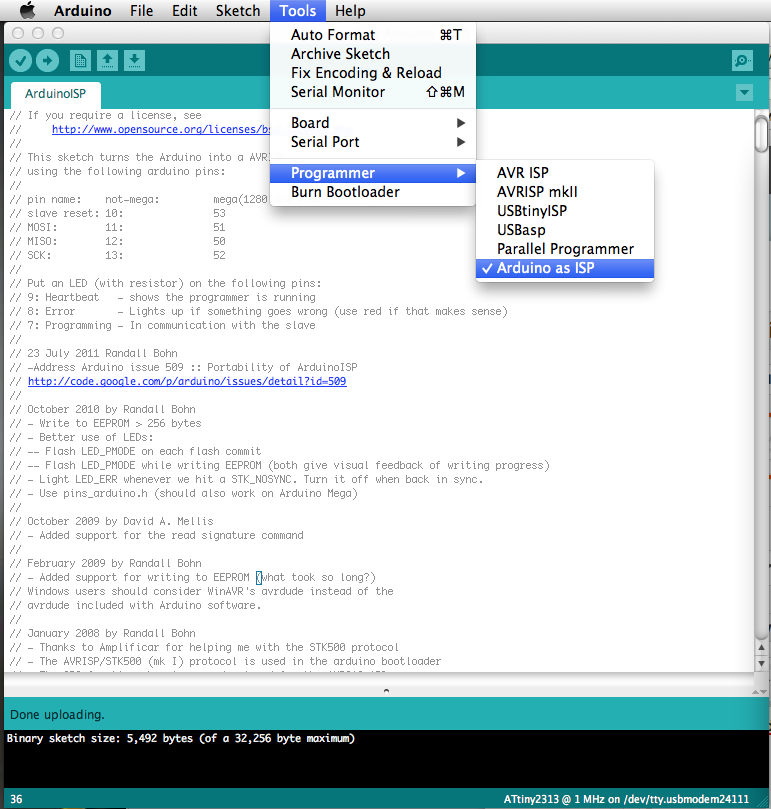771x809 pixels.
Task: Select Fix Encoding & Reload
Action: point(373,73)
